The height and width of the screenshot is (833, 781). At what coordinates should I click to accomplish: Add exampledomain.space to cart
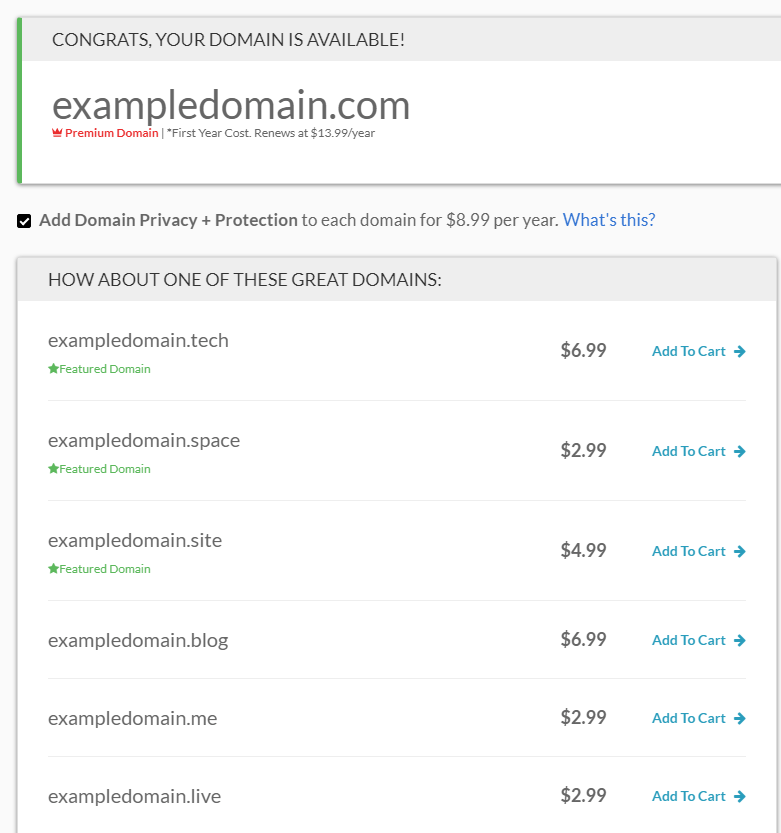[x=699, y=451]
